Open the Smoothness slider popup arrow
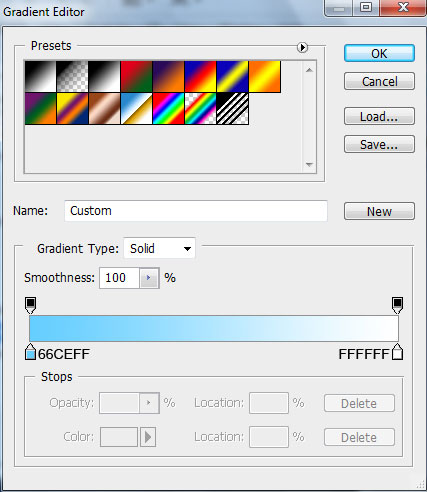Screen dimensions: 427x492 (x=149, y=278)
